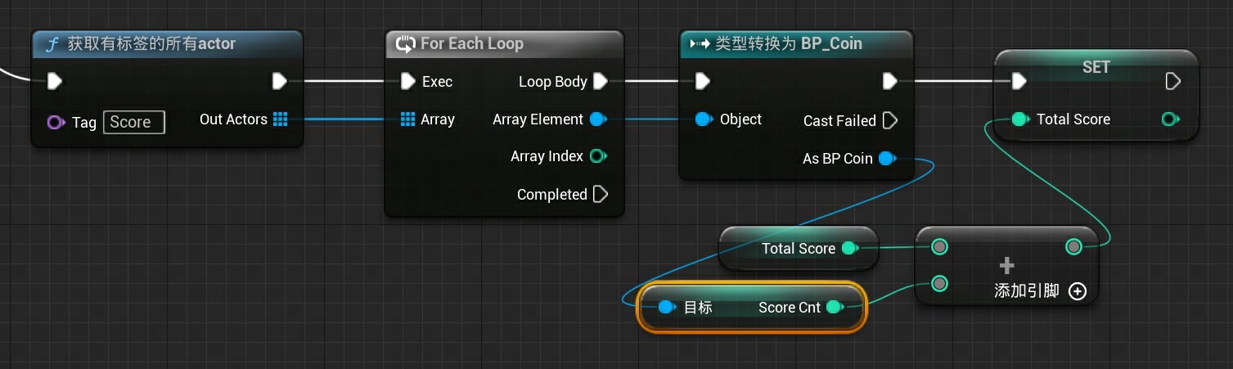This screenshot has height=369, width=1233.
Task: Click the SET node exec input pin
Action: 1018,81
